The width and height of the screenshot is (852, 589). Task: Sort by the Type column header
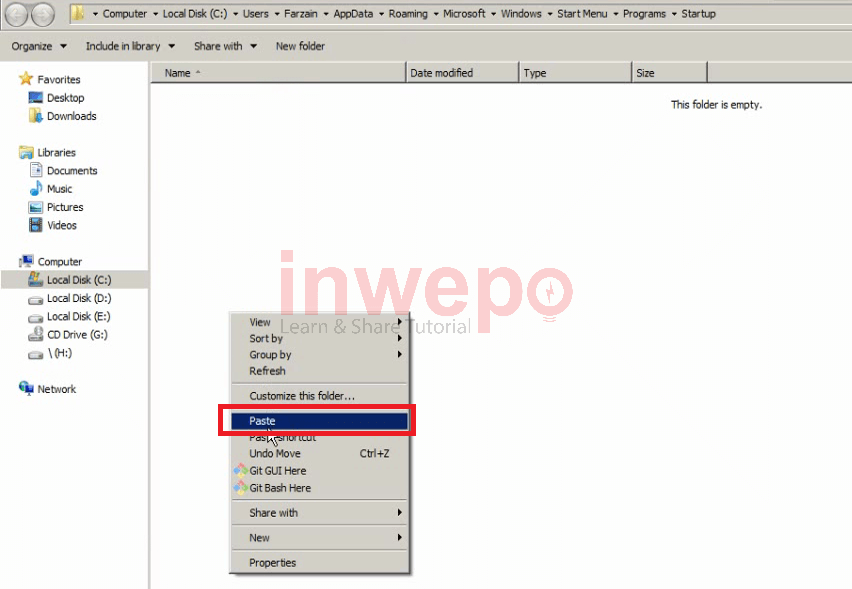click(575, 73)
